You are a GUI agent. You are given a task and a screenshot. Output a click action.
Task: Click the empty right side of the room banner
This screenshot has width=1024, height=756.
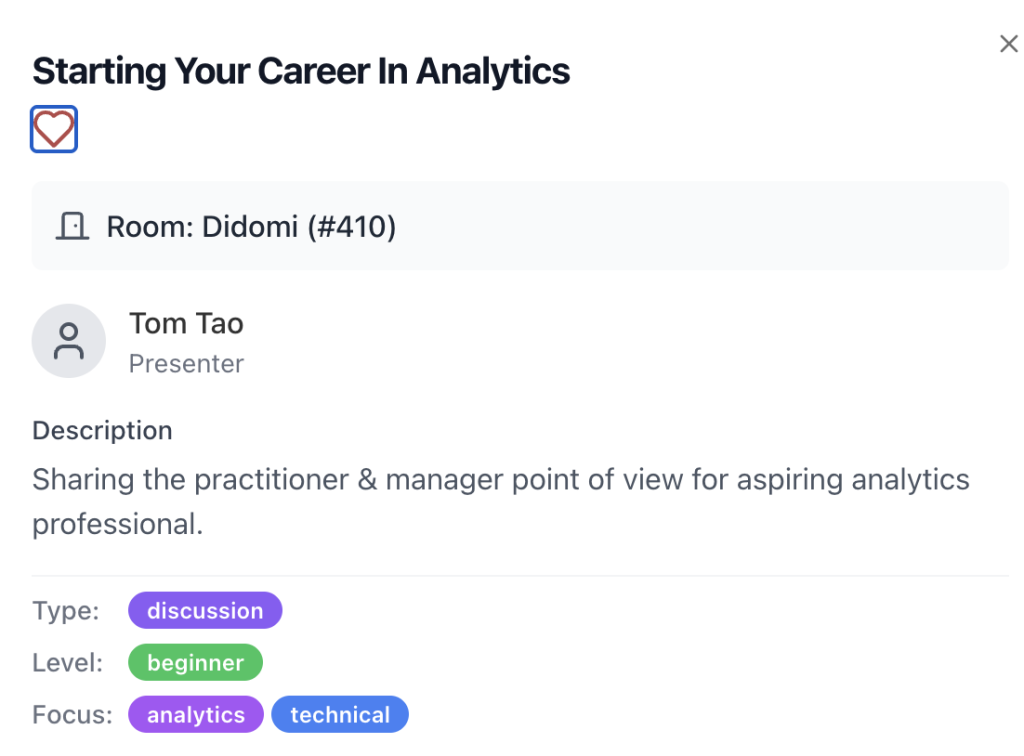800,227
